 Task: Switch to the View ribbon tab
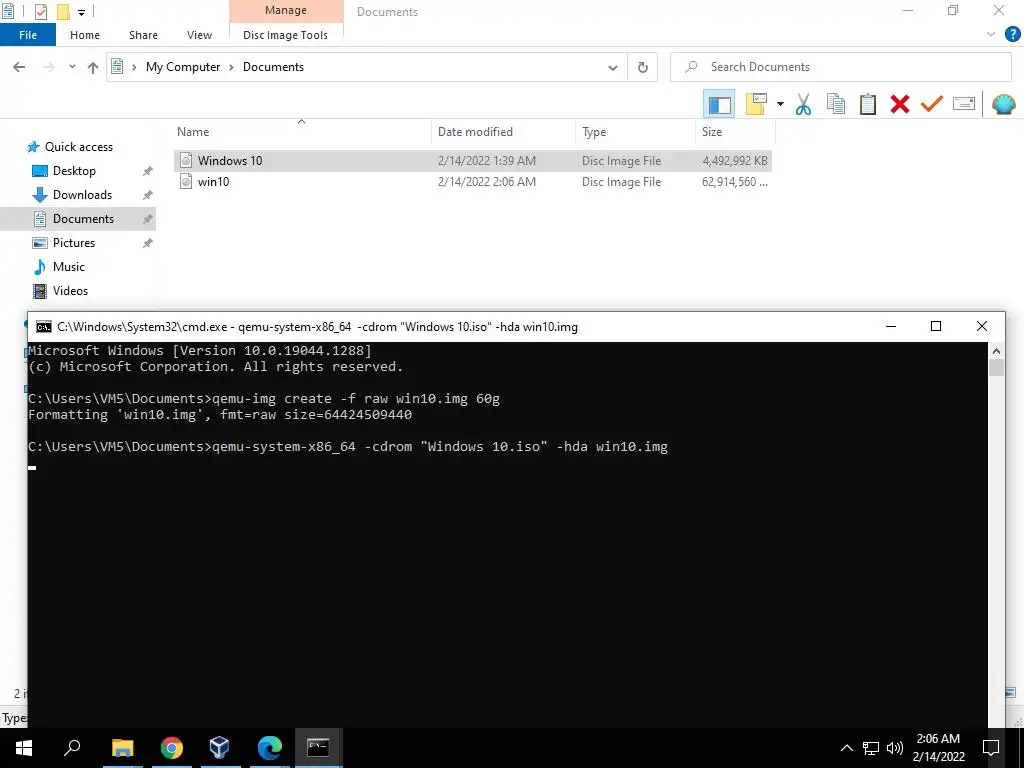click(199, 35)
